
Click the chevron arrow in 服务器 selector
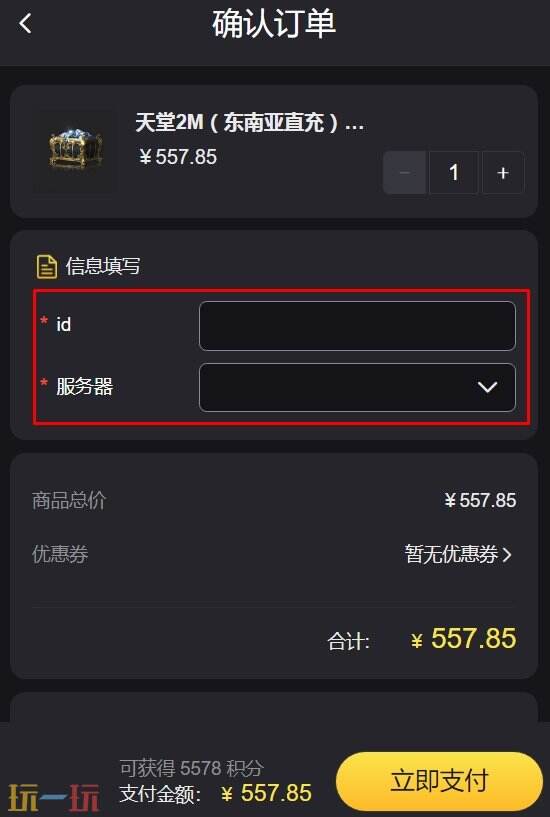tap(488, 387)
